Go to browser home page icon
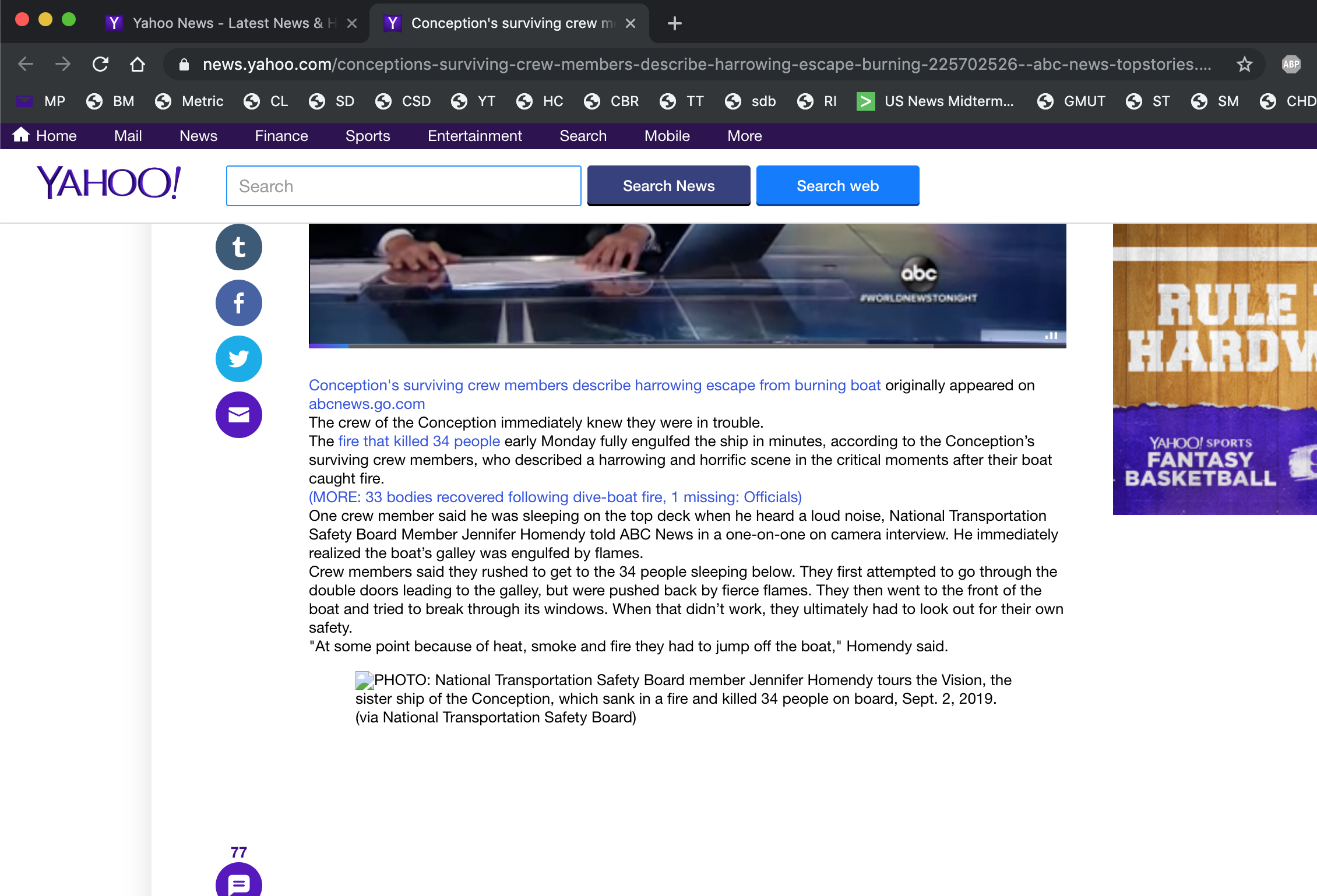This screenshot has width=1317, height=896. pos(138,64)
